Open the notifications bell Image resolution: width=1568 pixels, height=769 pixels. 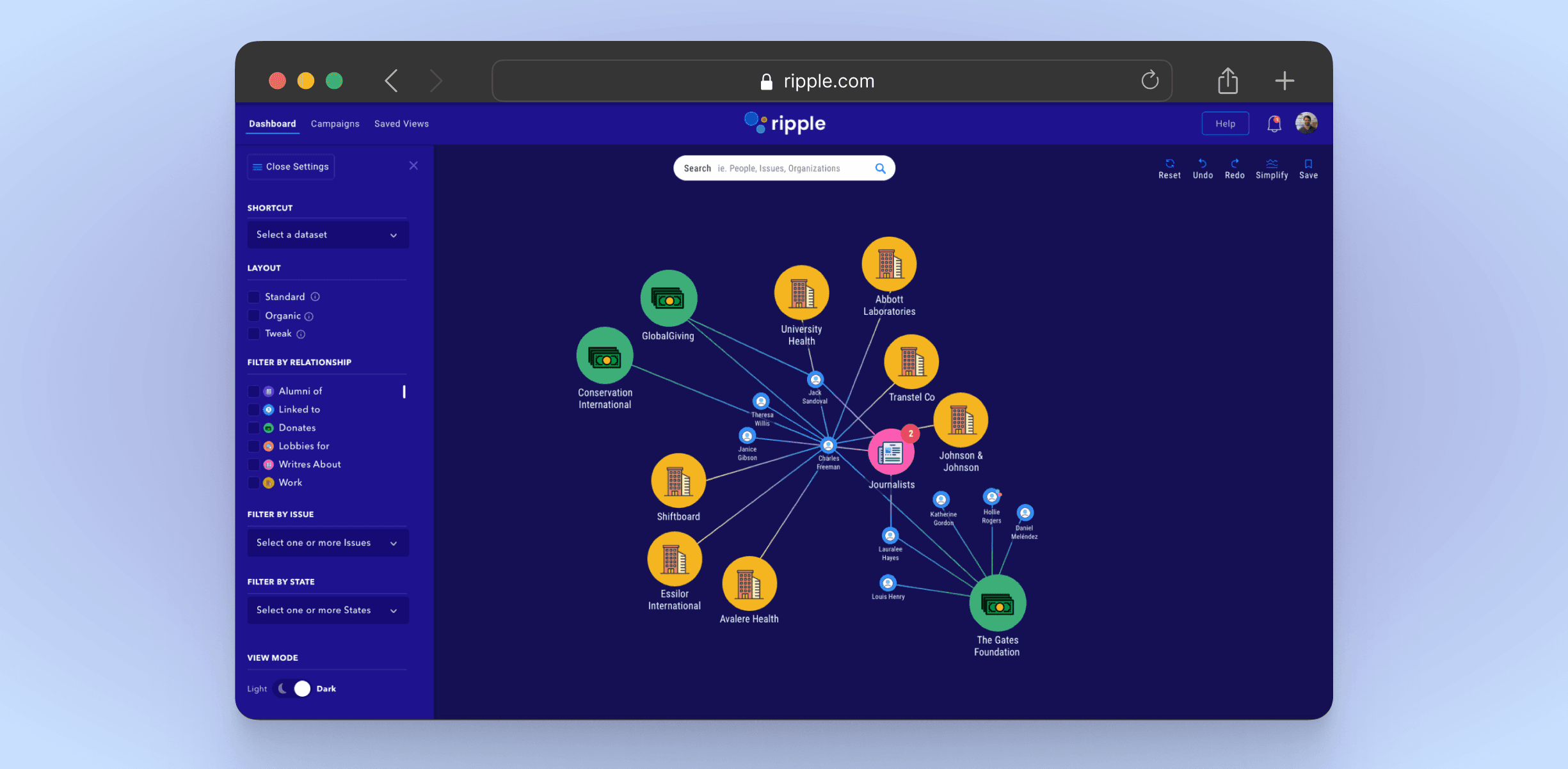coord(1273,123)
